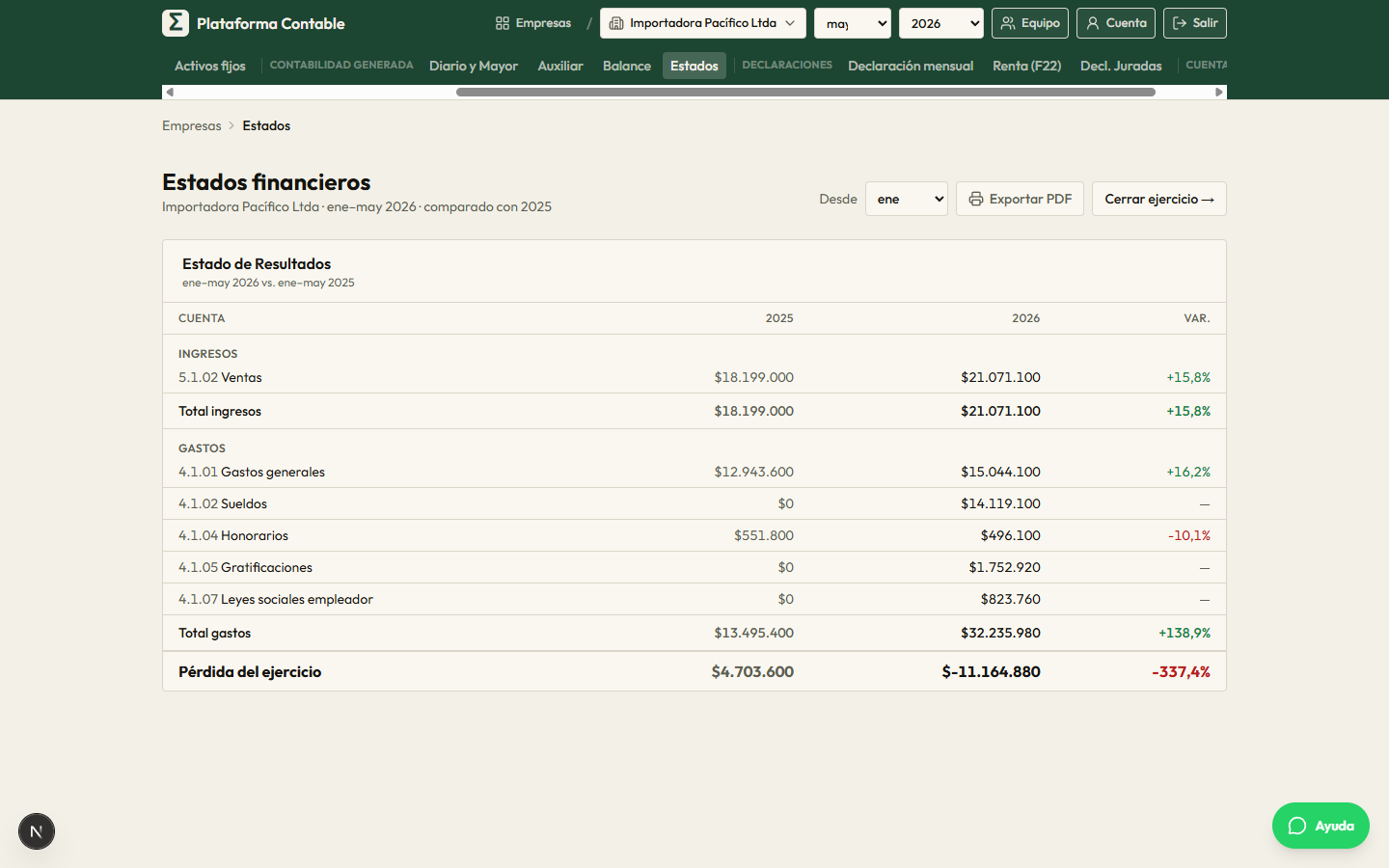Select the Estados tab

tap(694, 66)
